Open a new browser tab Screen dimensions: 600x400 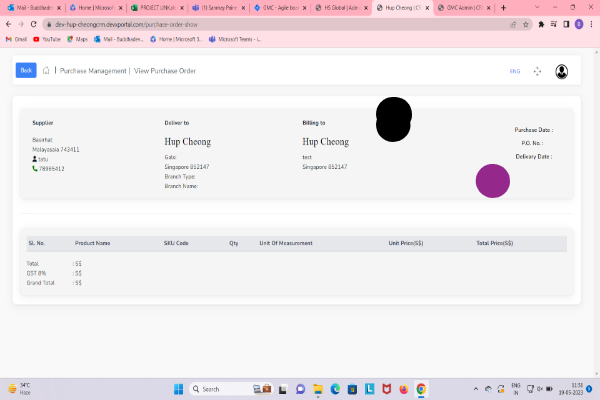click(502, 7)
